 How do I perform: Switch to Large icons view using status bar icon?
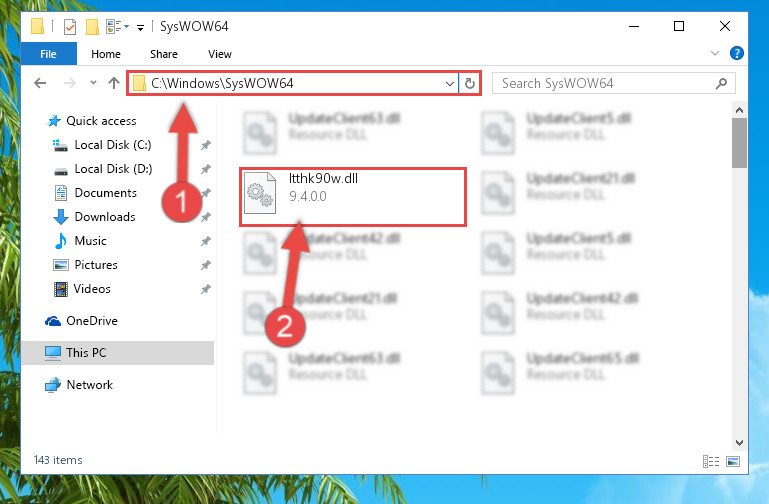[x=733, y=461]
